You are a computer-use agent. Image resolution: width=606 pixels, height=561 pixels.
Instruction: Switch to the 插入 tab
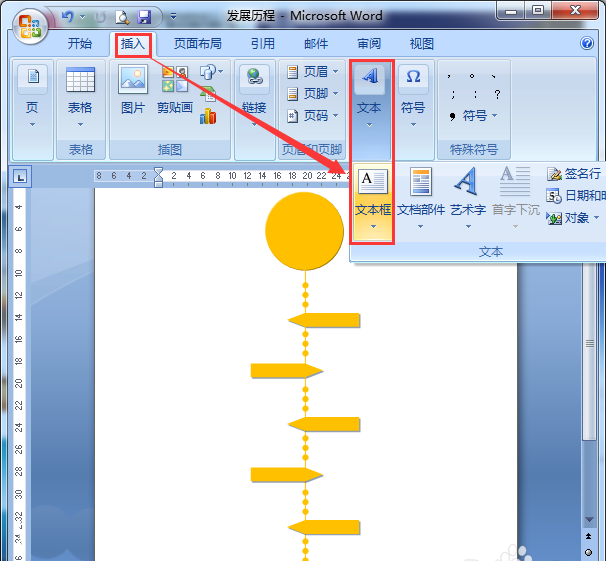133,44
